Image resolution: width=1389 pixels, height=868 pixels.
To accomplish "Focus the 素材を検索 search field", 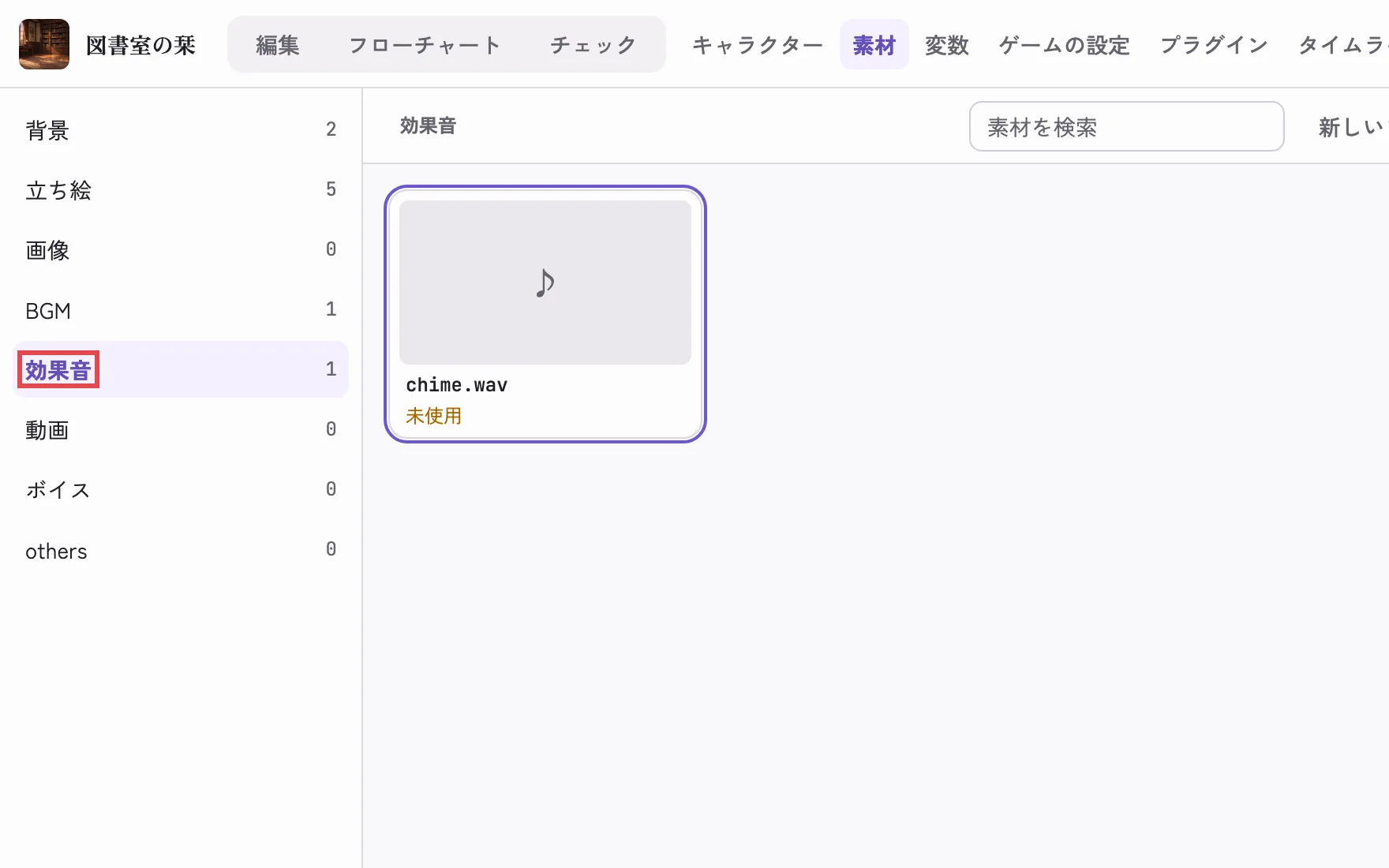I will pos(1126,126).
